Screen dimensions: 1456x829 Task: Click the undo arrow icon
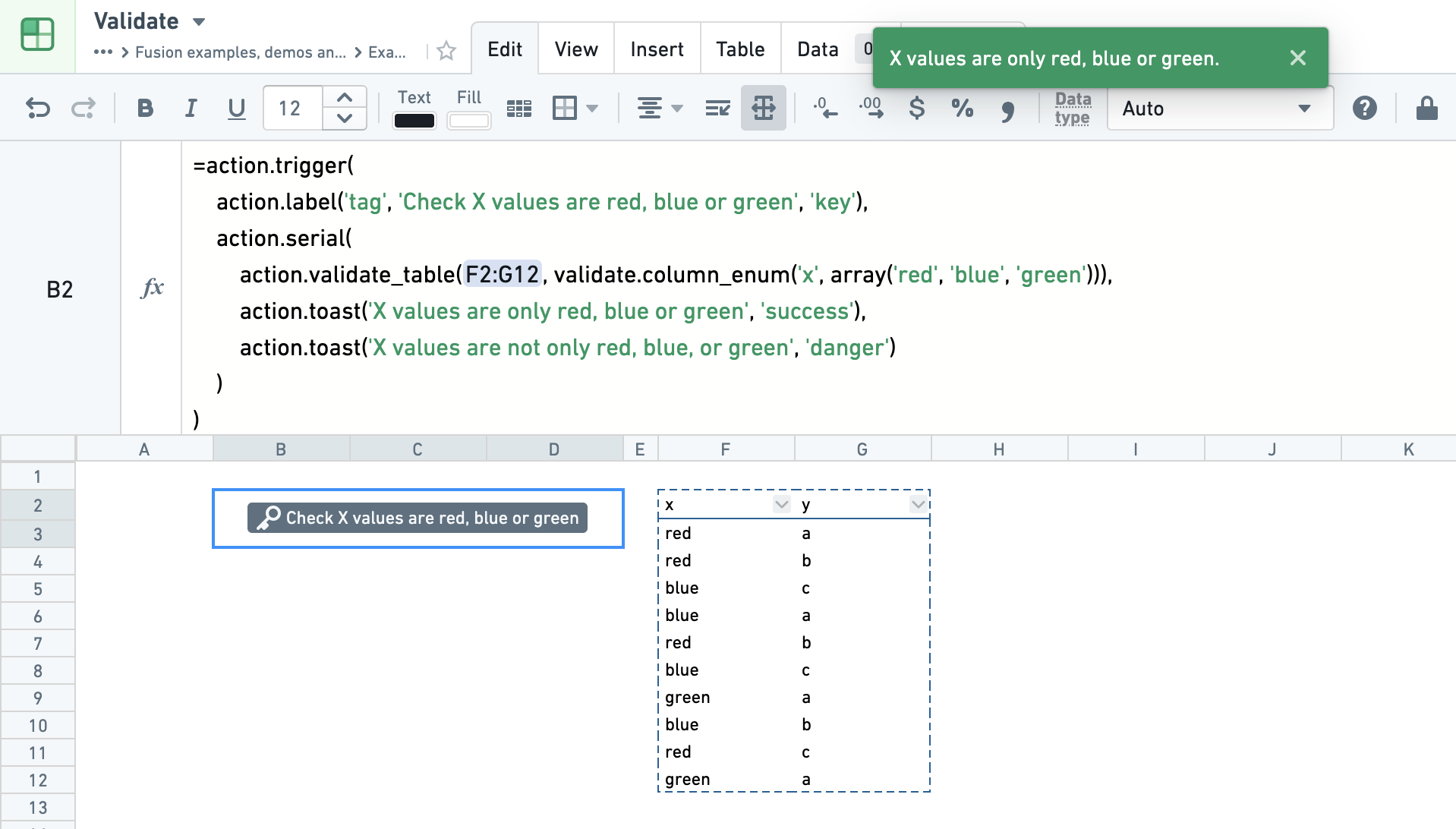point(38,109)
